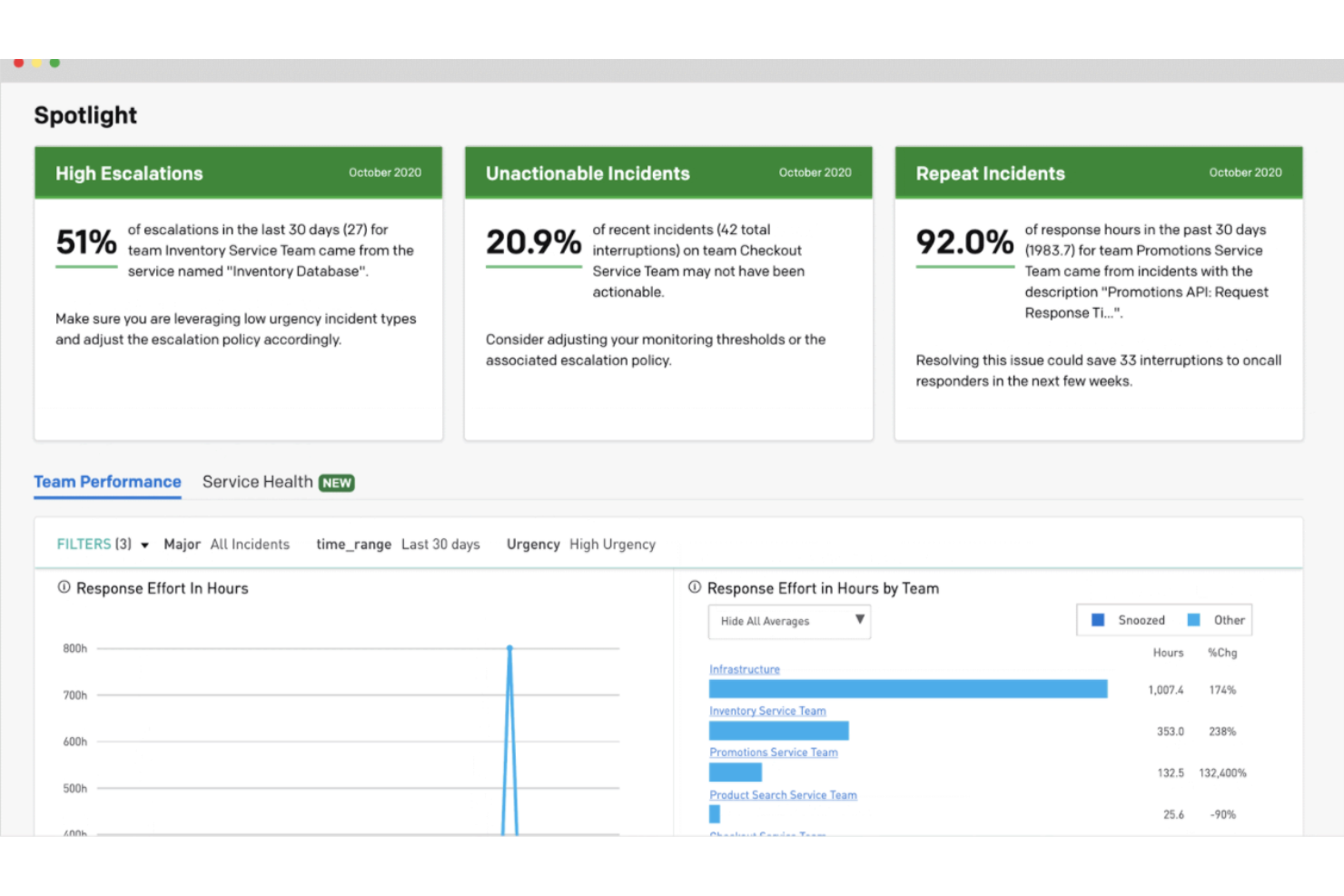
Task: Expand the FILTERS (3) chevron
Action: pyautogui.click(x=143, y=544)
